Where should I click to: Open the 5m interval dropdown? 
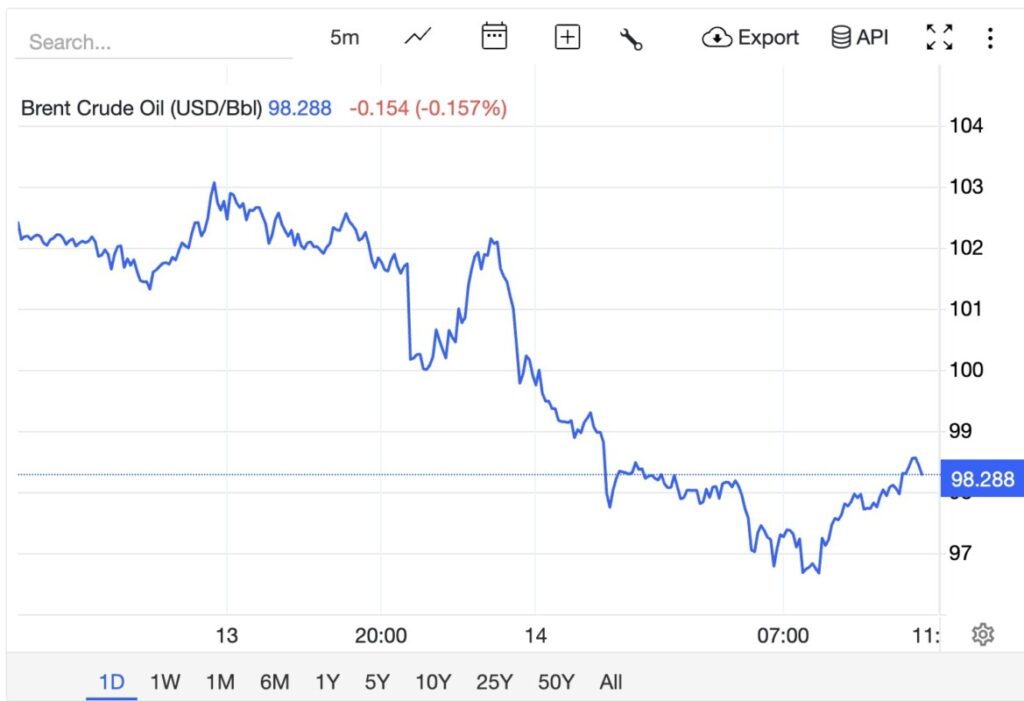344,38
